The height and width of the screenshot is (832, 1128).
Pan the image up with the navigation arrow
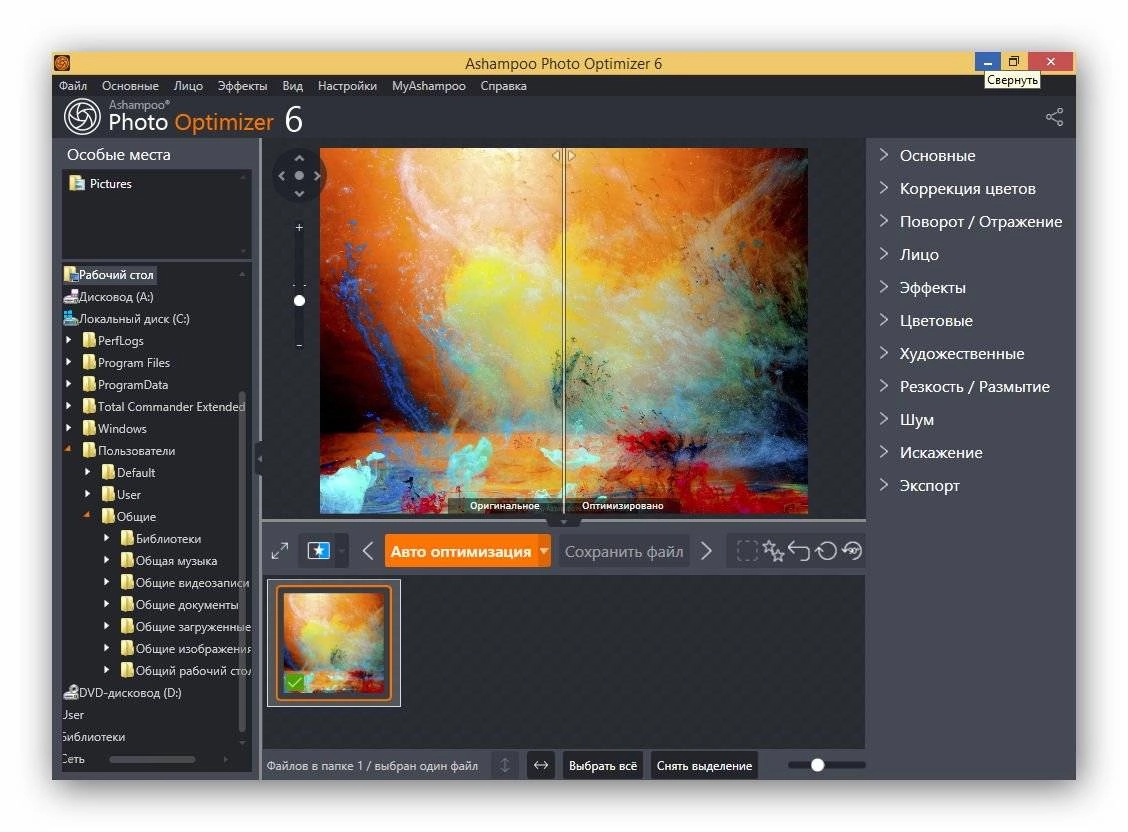point(299,158)
